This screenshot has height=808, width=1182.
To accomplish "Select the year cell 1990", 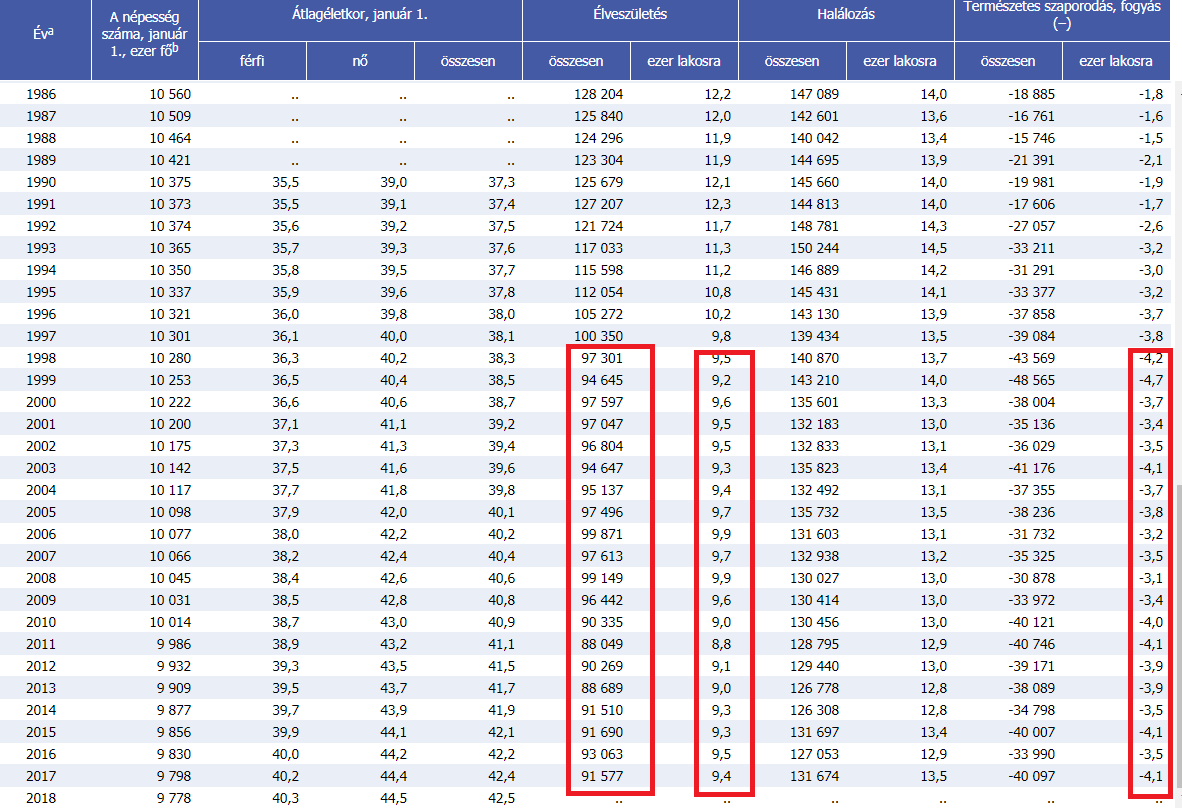I will click(x=41, y=182).
